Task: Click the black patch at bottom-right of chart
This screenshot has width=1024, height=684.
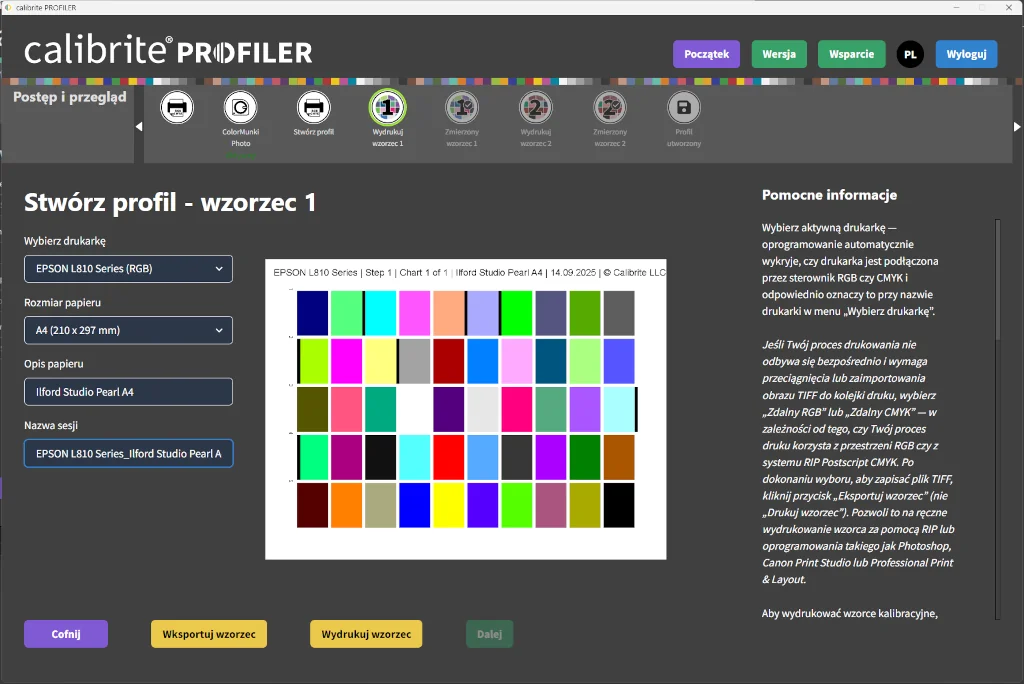Action: [618, 505]
